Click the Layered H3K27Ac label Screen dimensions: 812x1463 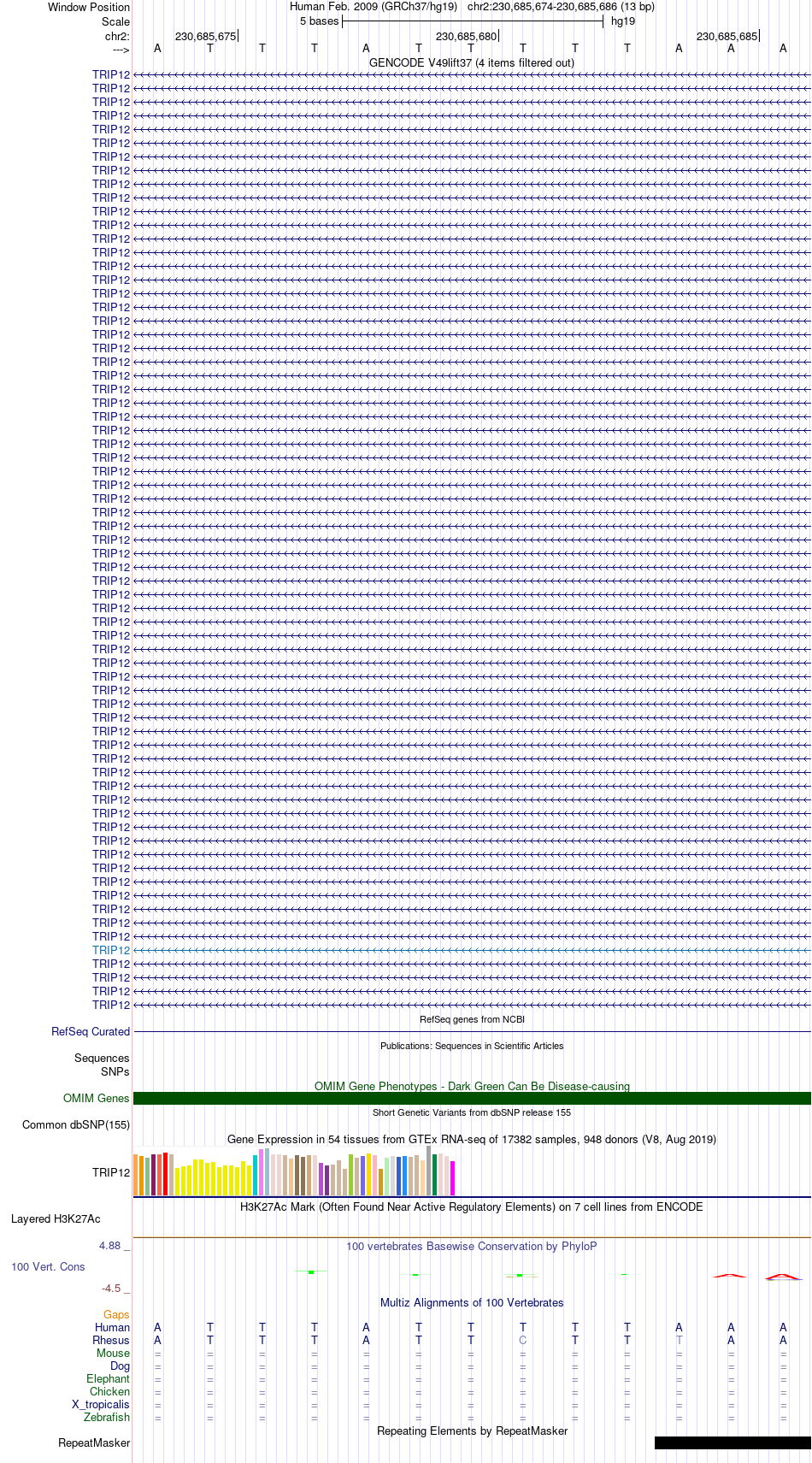[56, 1218]
